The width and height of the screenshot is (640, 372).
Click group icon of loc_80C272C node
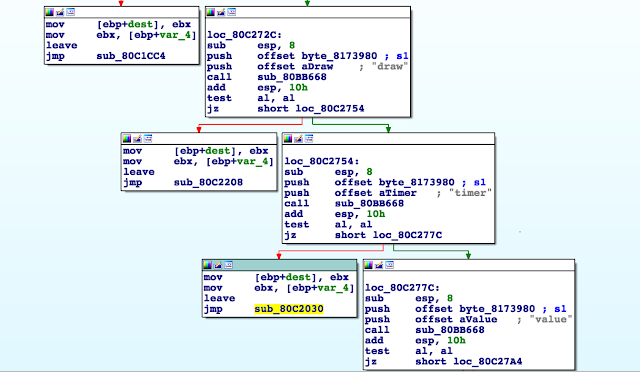click(231, 12)
